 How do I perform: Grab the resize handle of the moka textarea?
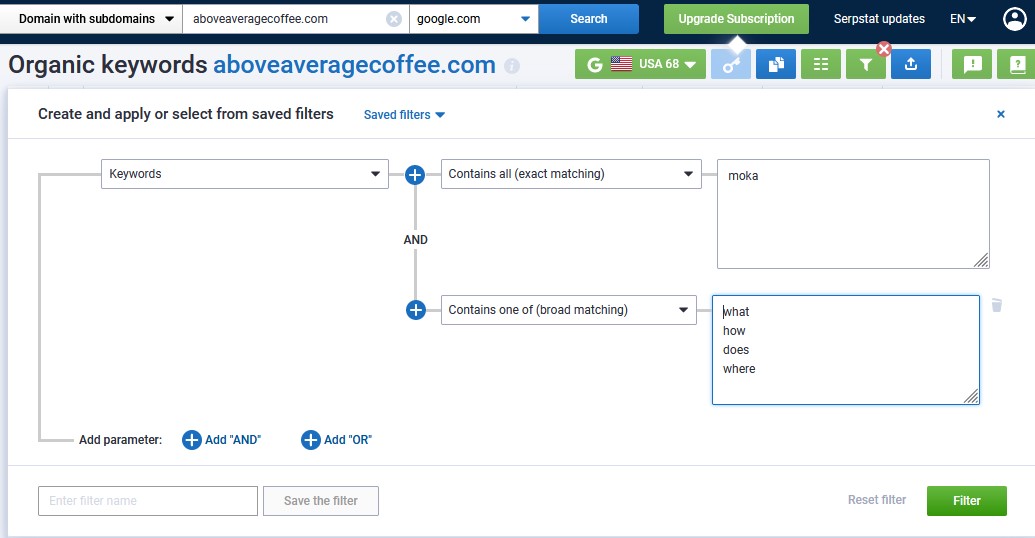[x=982, y=261]
